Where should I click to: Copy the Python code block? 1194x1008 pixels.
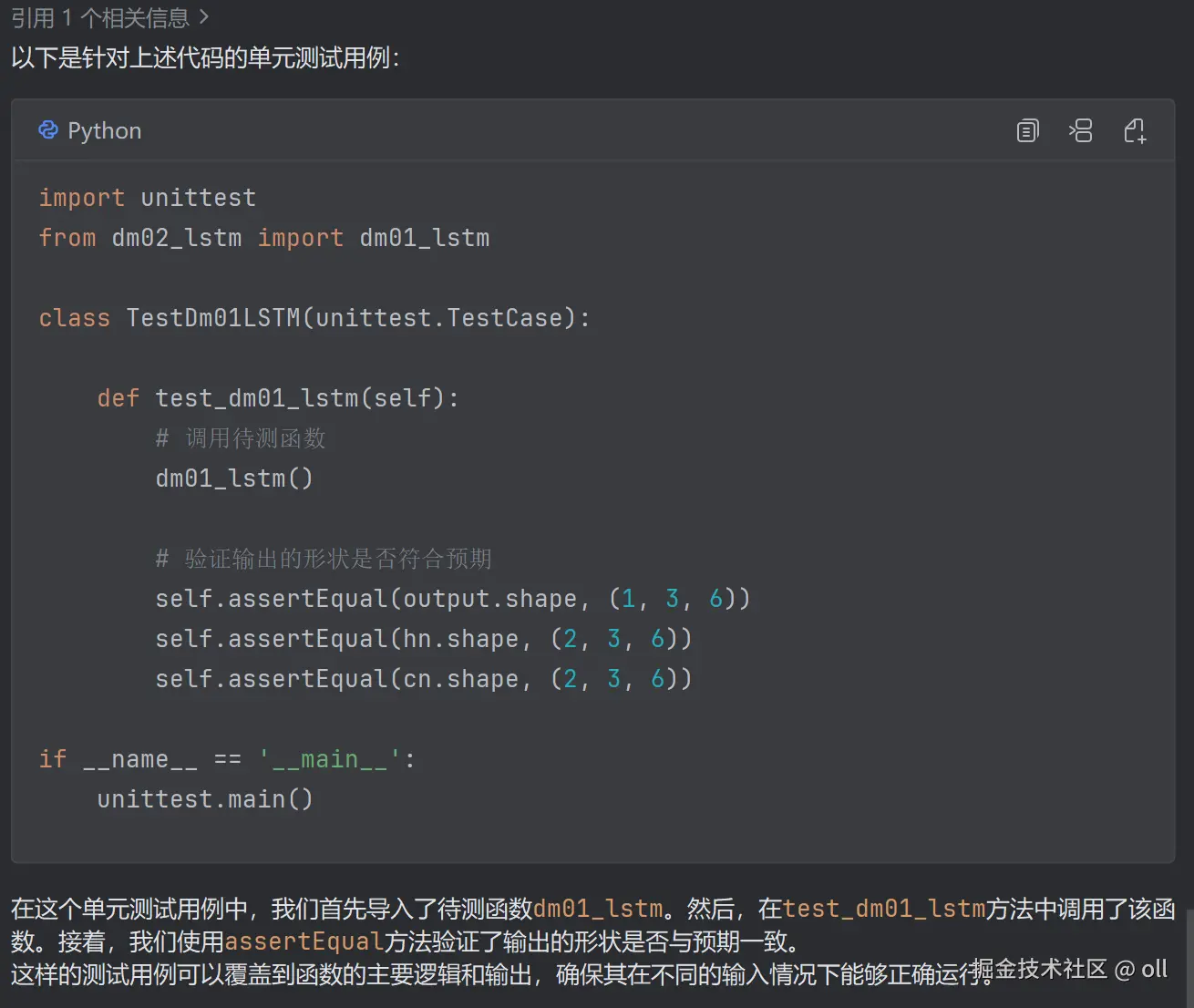[1027, 131]
